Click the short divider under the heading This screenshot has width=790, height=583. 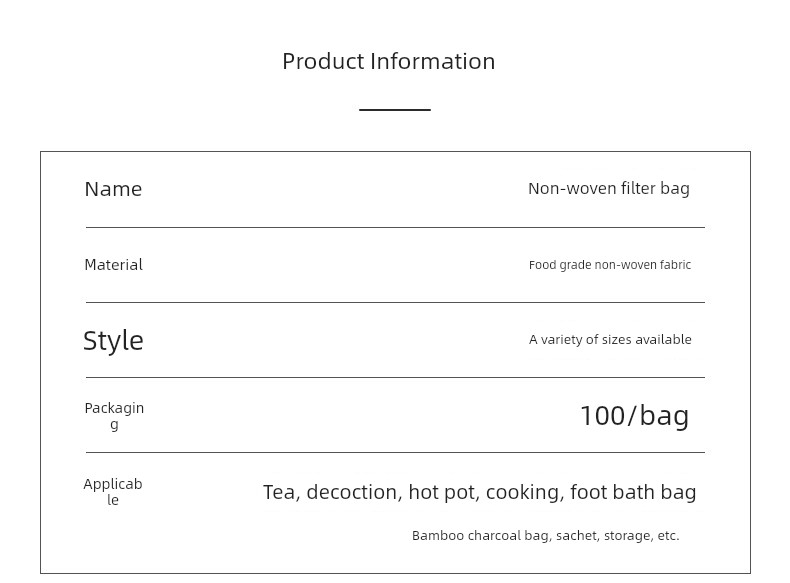pyautogui.click(x=394, y=109)
